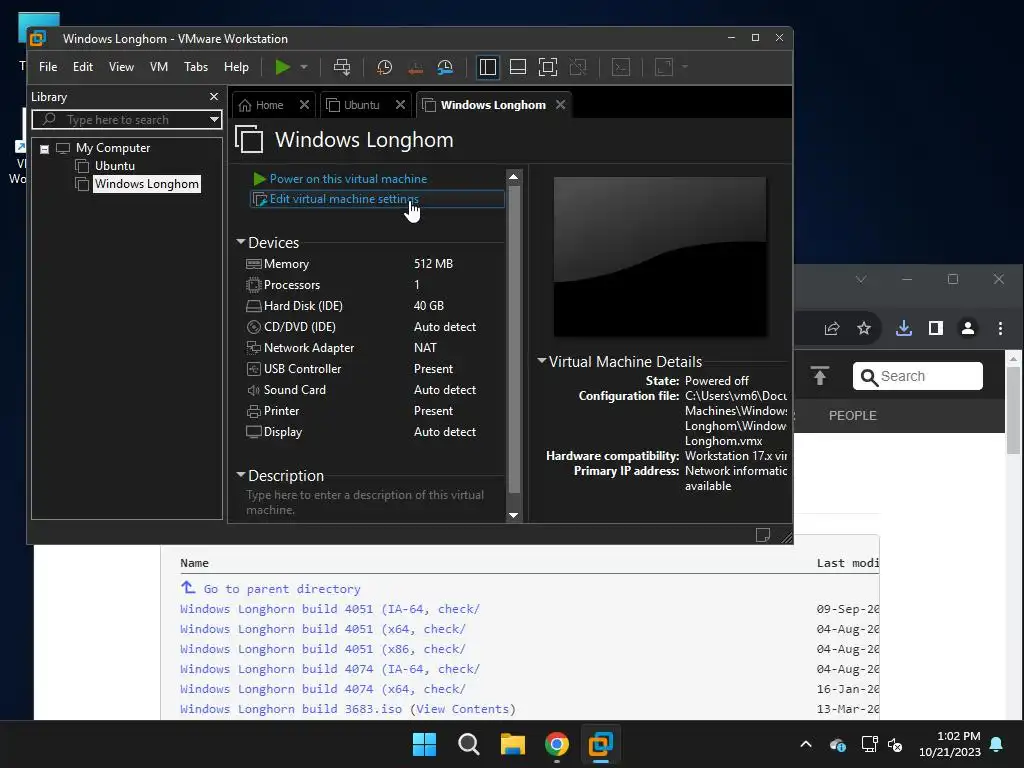Open the Edit menu
The width and height of the screenshot is (1024, 768).
82,67
